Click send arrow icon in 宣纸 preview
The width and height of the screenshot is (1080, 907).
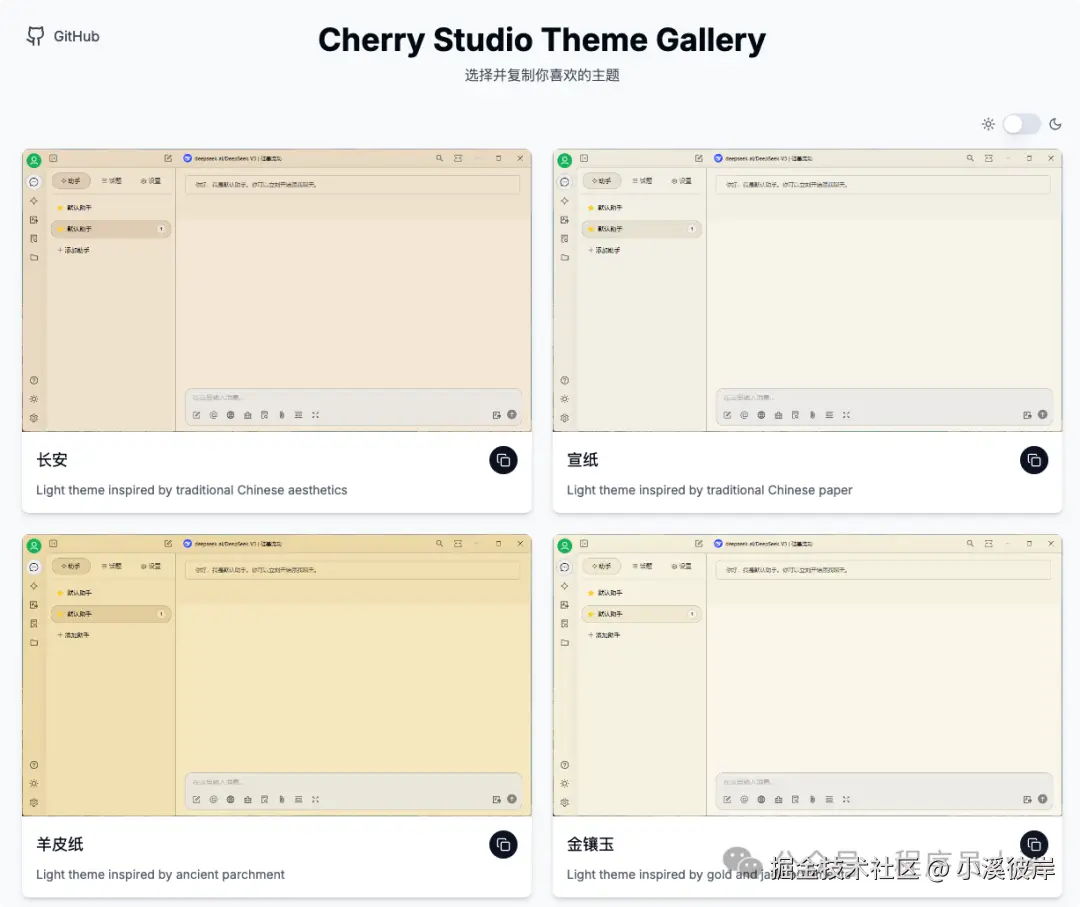tap(1042, 415)
